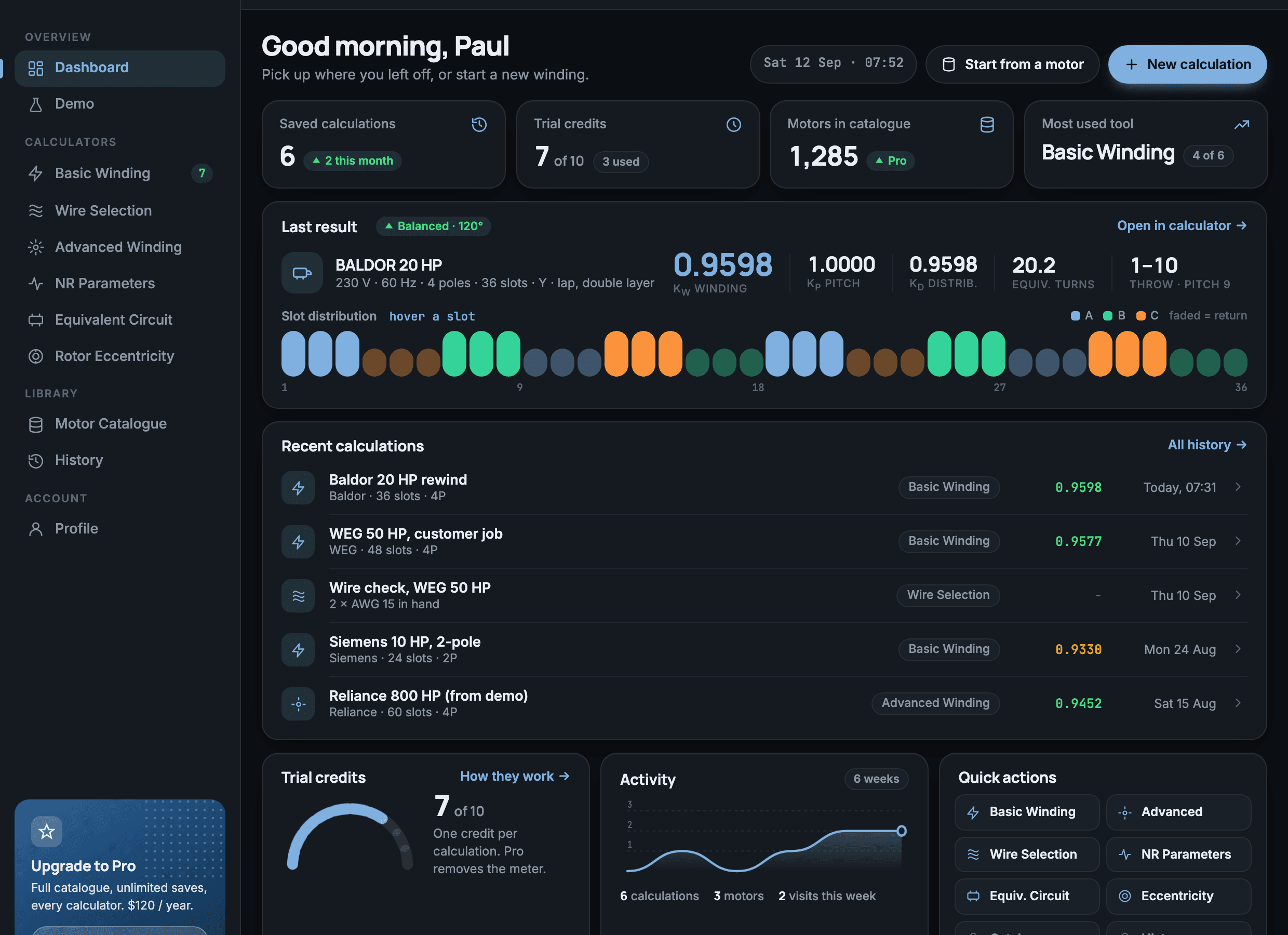This screenshot has height=935, width=1288.
Task: Expand the WEG 50 HP, customer job row chevron
Action: click(x=1238, y=541)
